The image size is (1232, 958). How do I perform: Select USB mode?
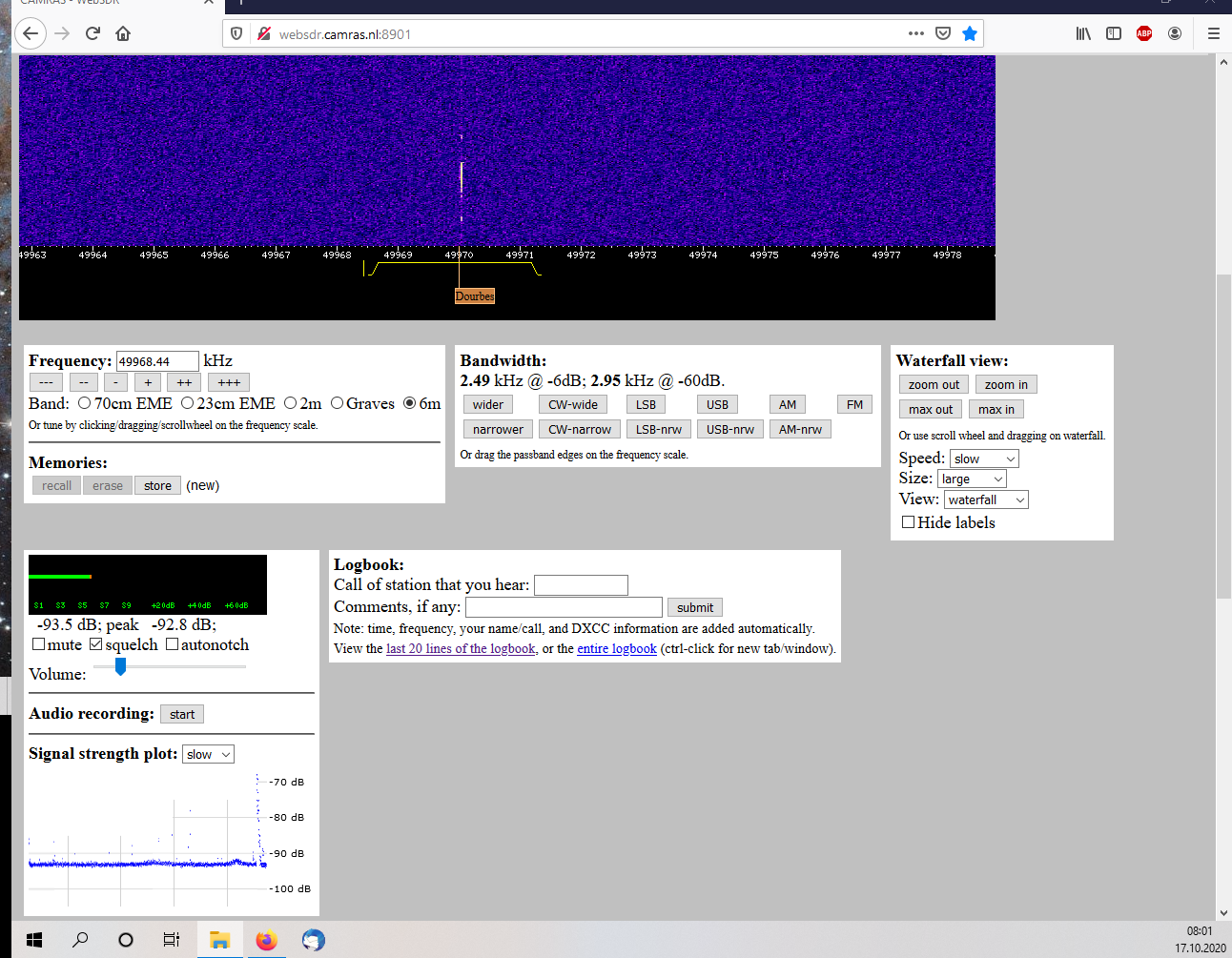[718, 404]
